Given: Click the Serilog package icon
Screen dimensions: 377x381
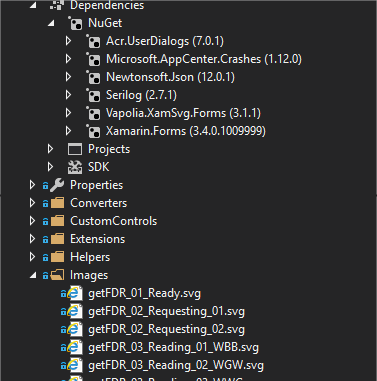Looking at the screenshot, I should [93, 95].
